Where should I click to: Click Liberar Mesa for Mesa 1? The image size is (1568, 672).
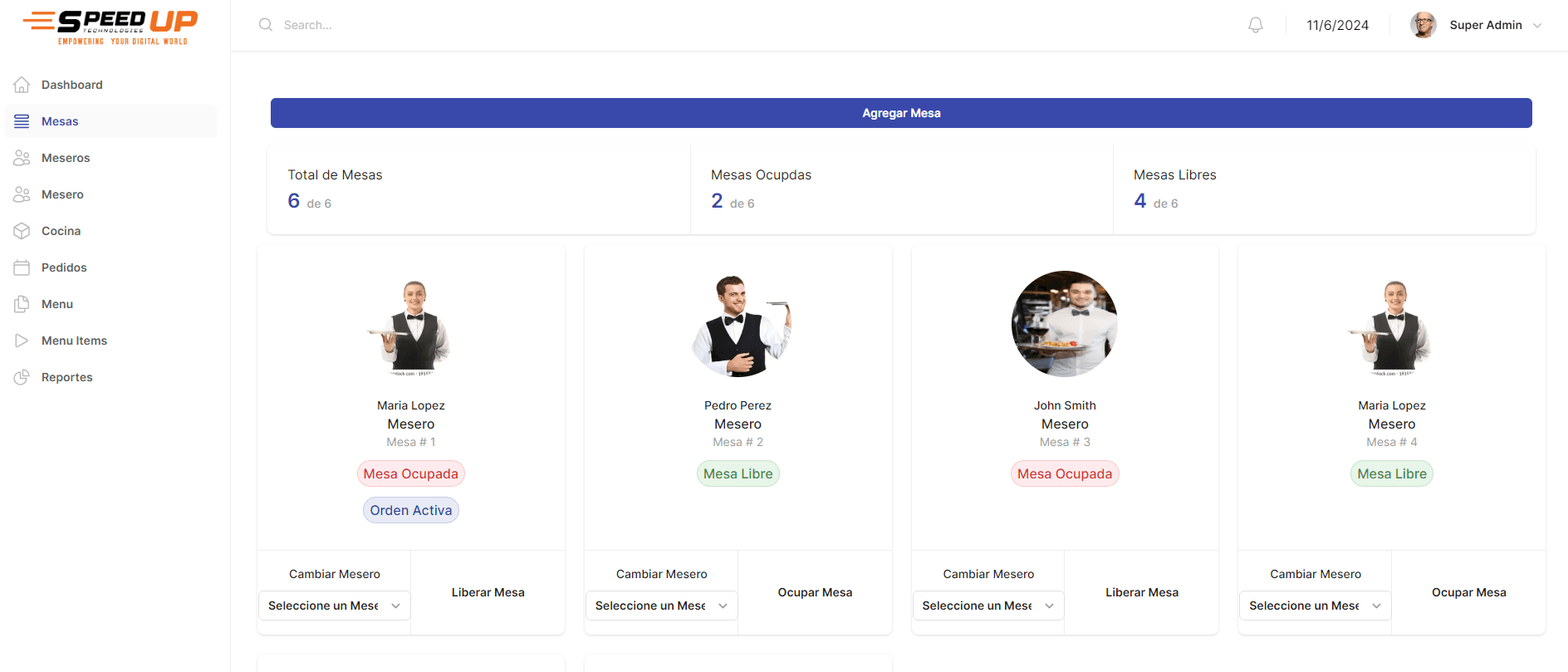pos(488,592)
